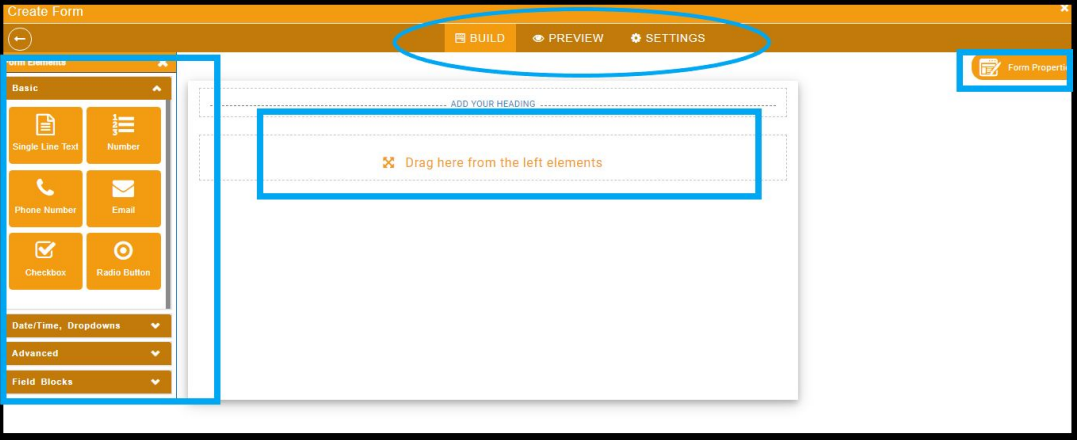Select the Checkbox form element
Viewport: 1077px width, 440px height.
pyautogui.click(x=45, y=262)
